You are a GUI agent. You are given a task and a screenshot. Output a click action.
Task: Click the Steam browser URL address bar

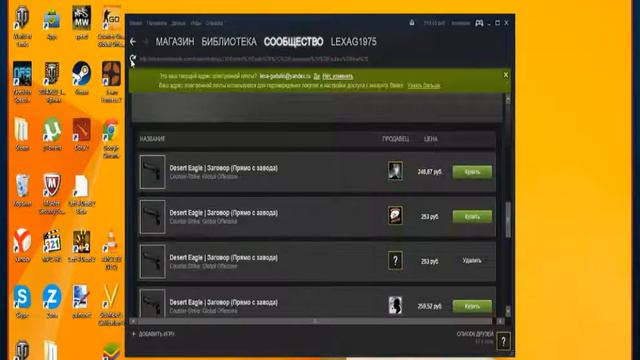(x=254, y=59)
